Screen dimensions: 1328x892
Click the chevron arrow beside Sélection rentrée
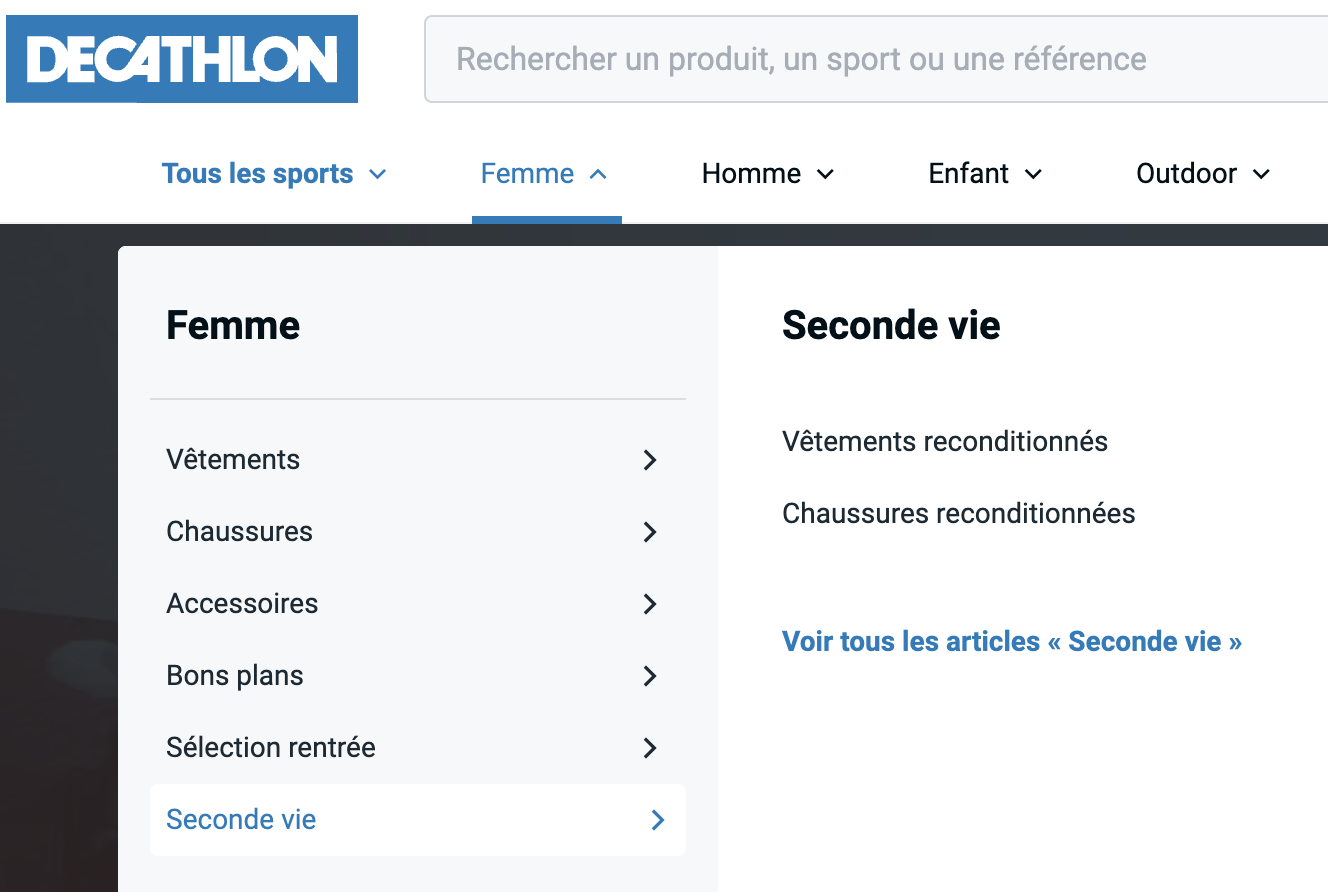(x=650, y=748)
